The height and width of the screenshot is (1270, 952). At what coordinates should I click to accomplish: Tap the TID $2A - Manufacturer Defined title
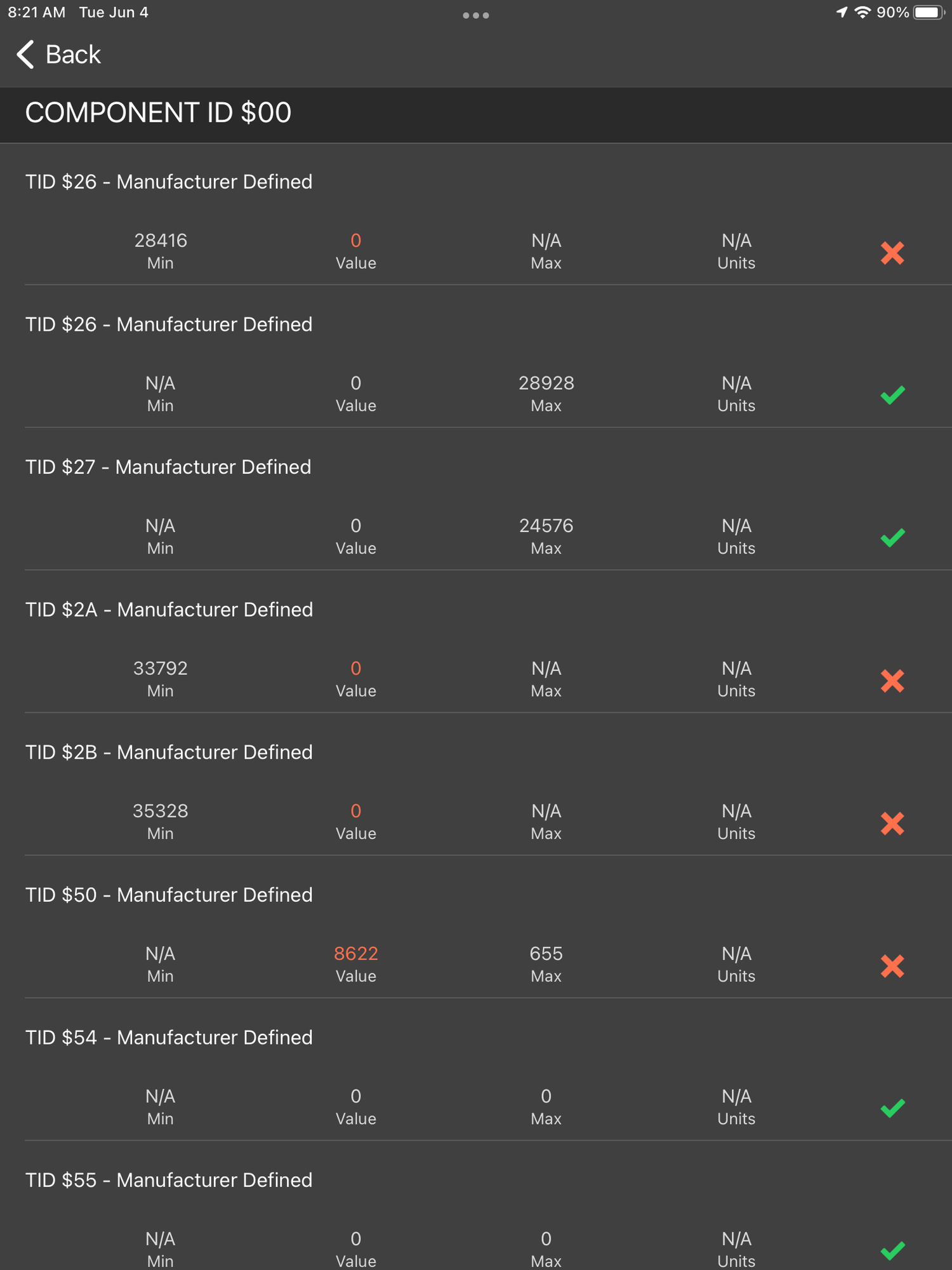169,610
